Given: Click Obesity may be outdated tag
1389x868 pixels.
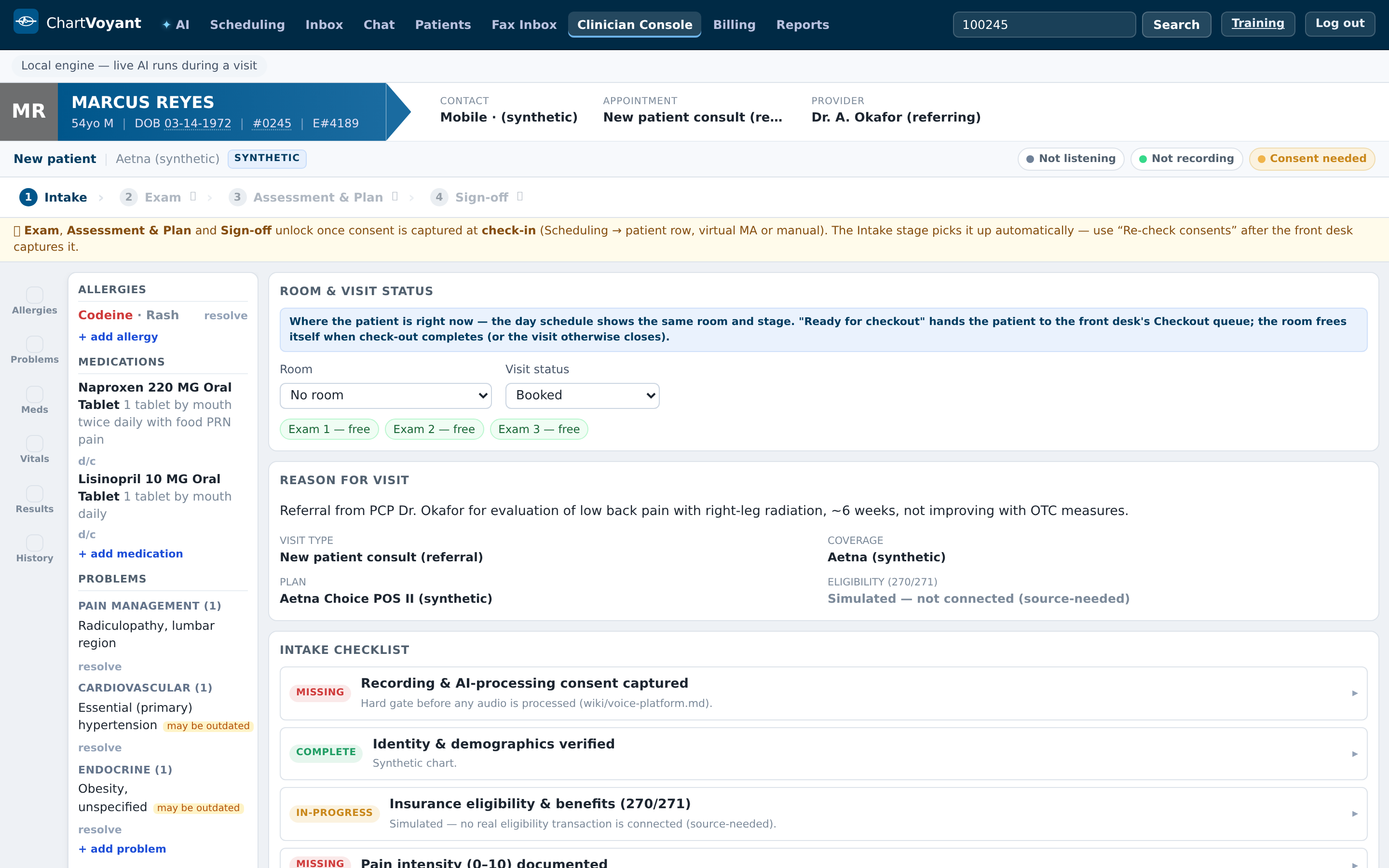Looking at the screenshot, I should (199, 808).
